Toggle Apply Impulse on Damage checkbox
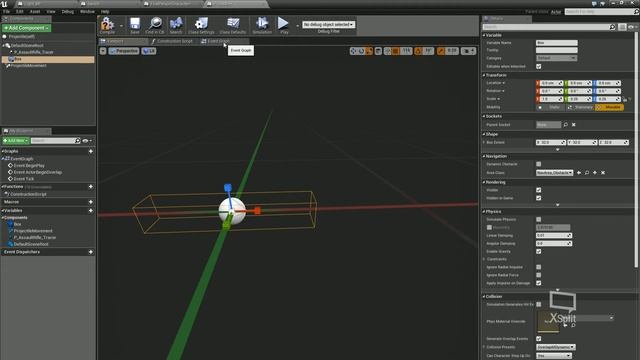Viewport: 640px width, 360px height. (538, 283)
